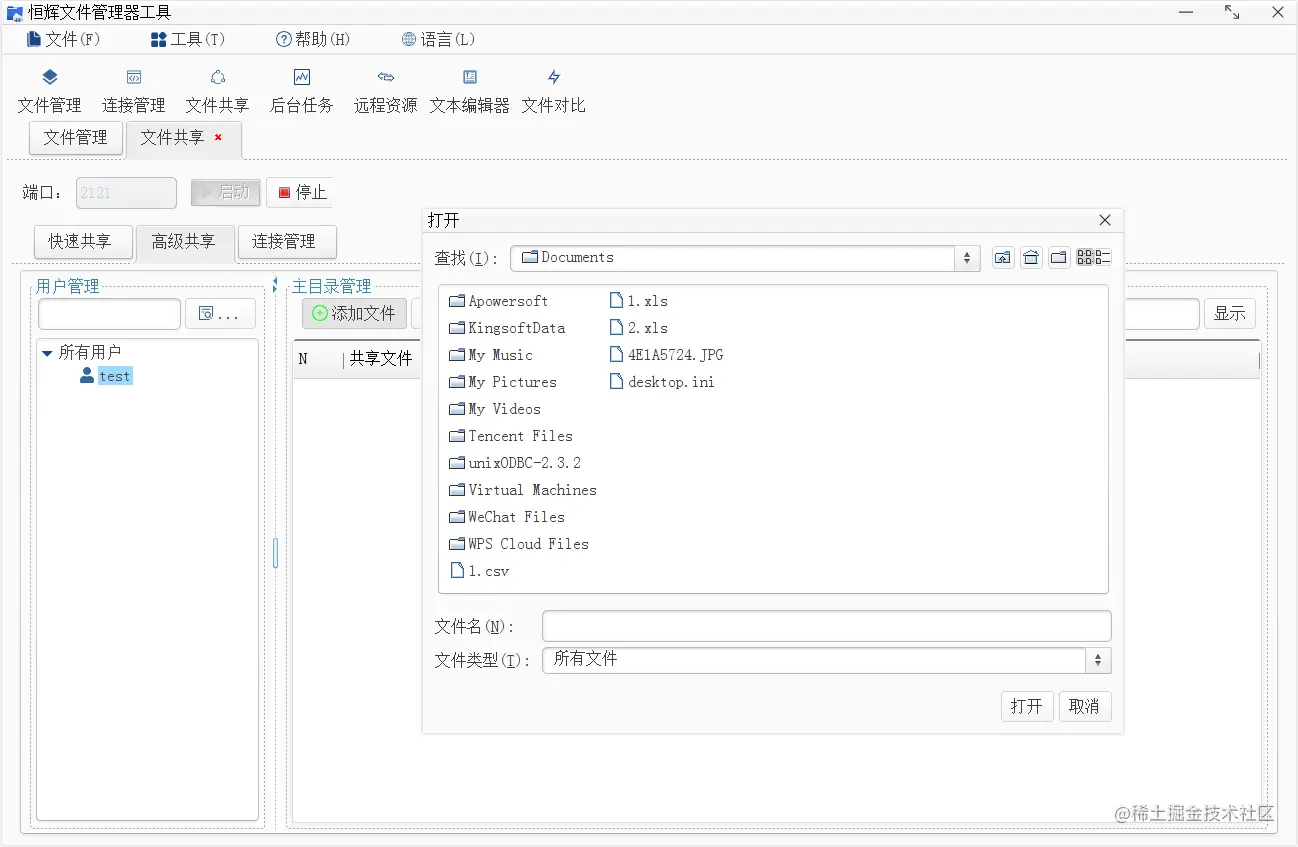Open the 文件共享 toolbar icon
This screenshot has width=1298, height=847.
click(218, 91)
